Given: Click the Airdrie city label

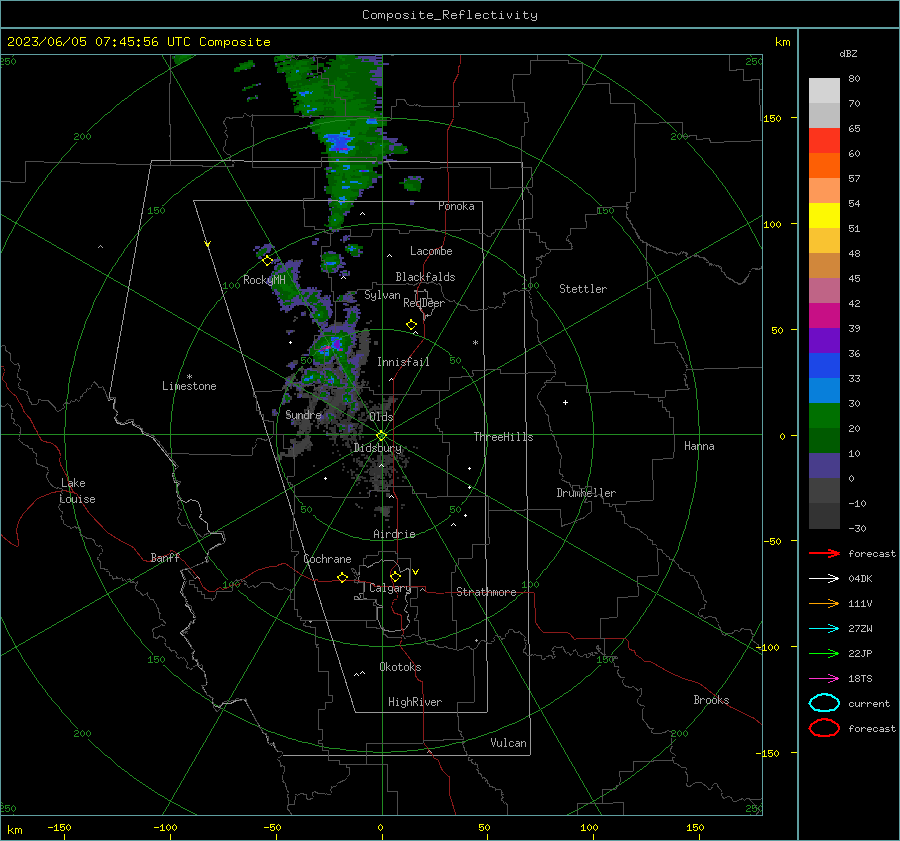Looking at the screenshot, I should point(394,534).
